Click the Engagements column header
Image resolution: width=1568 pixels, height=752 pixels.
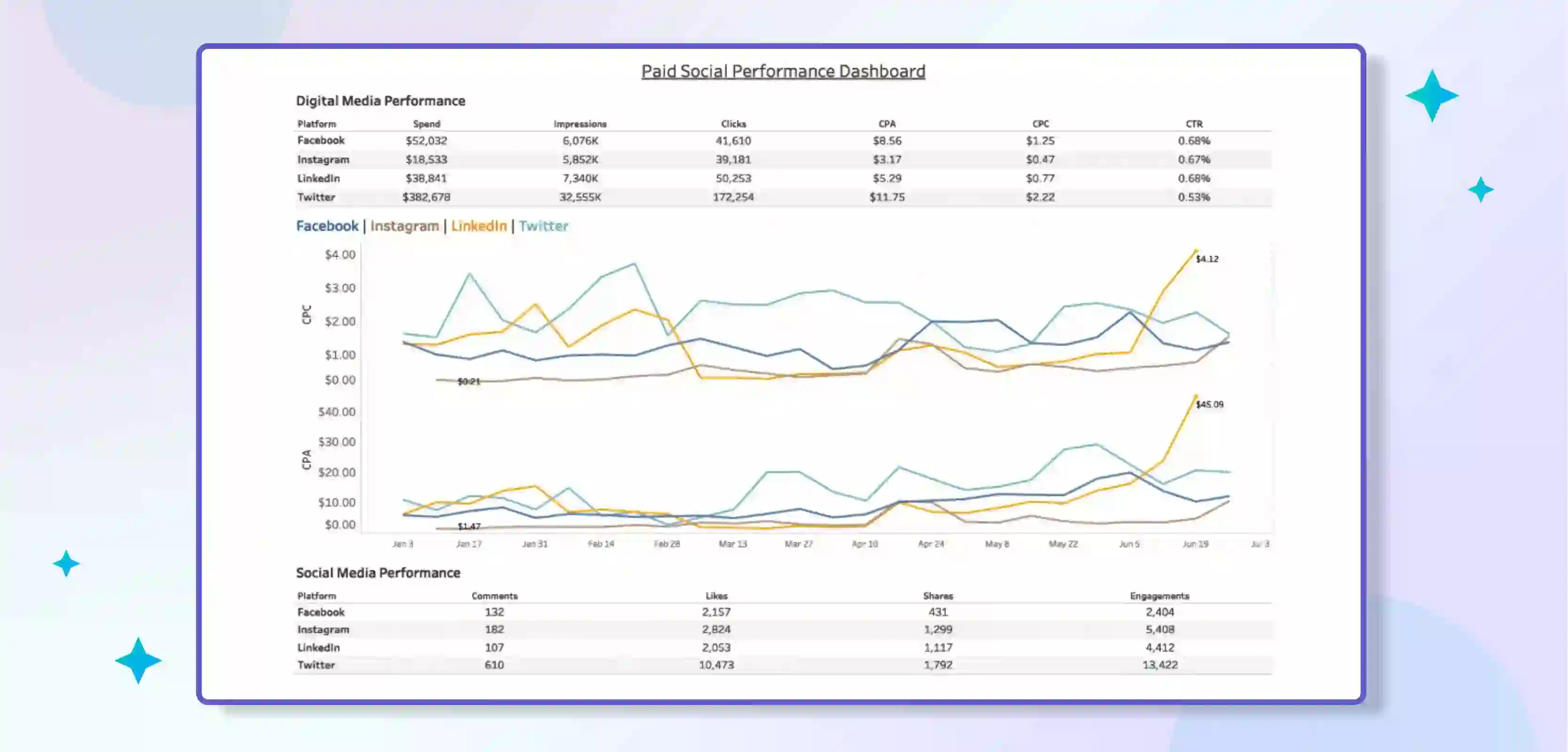click(1160, 595)
